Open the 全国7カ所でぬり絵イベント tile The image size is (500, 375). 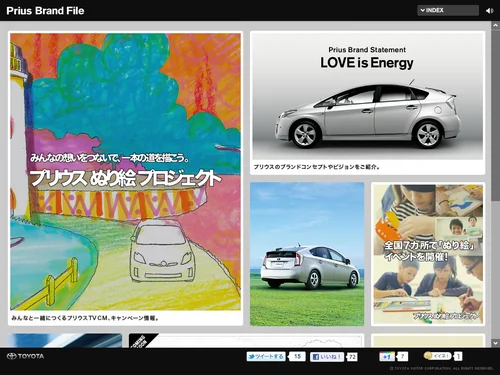coord(428,254)
